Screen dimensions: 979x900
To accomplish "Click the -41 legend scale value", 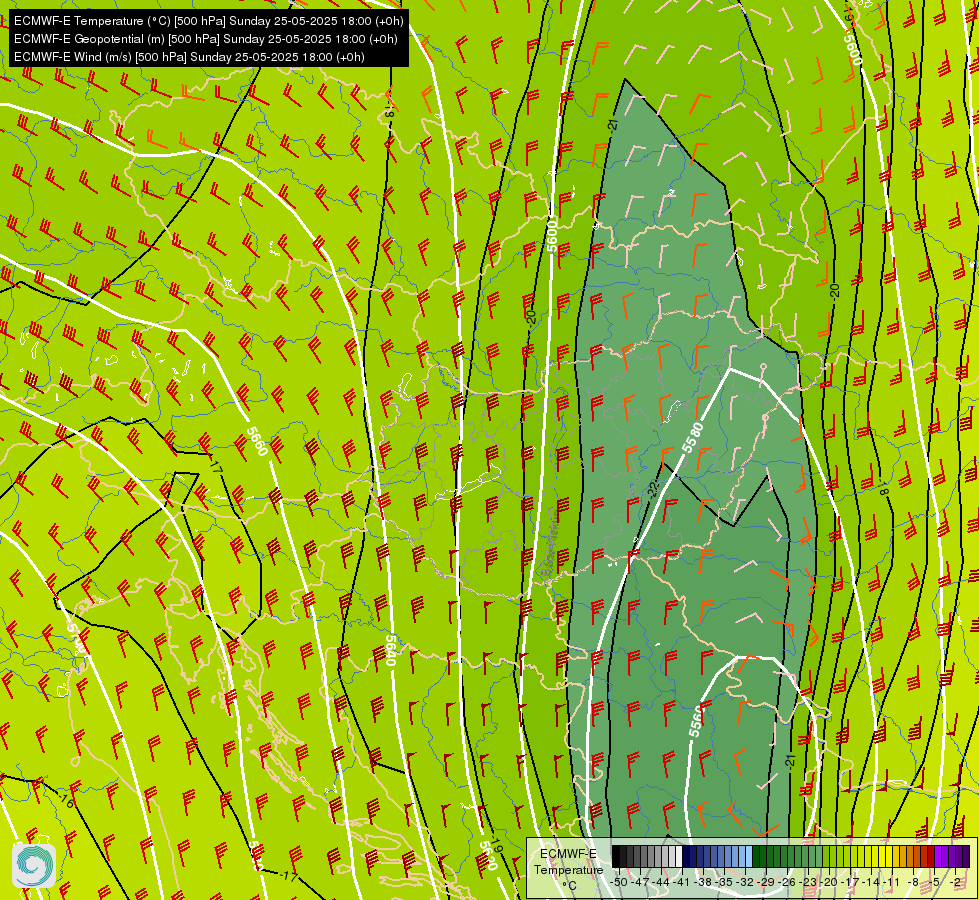I will point(681,882).
